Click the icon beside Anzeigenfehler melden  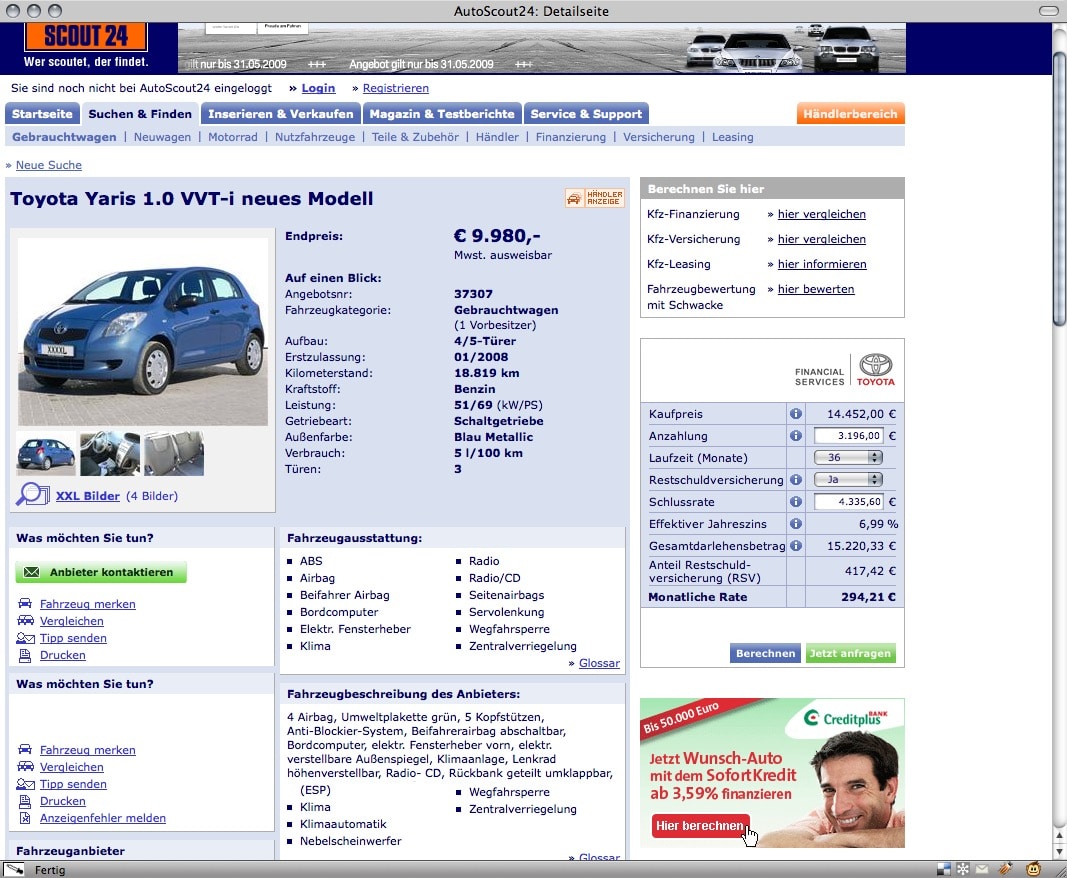25,818
